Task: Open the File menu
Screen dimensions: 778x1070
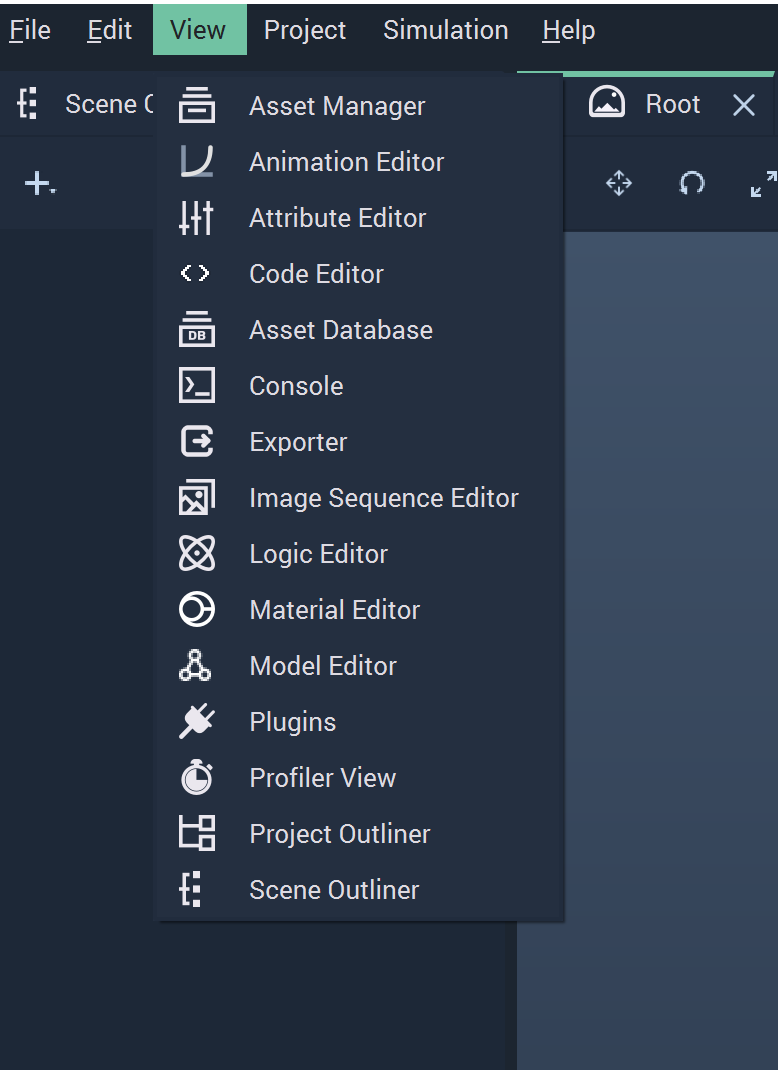Action: [x=30, y=30]
